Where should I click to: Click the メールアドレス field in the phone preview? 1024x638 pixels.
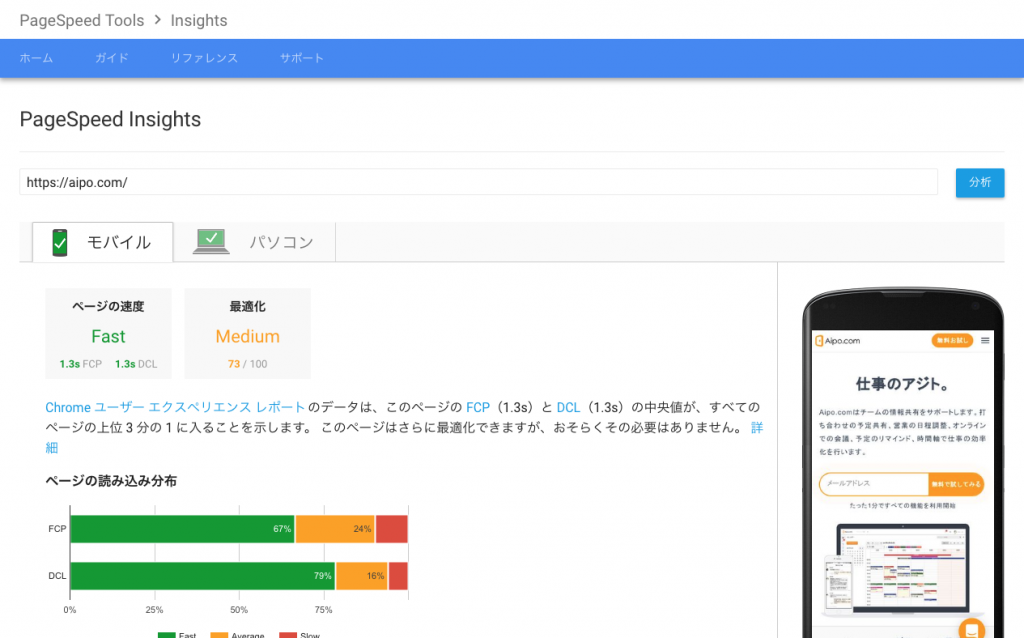click(874, 484)
